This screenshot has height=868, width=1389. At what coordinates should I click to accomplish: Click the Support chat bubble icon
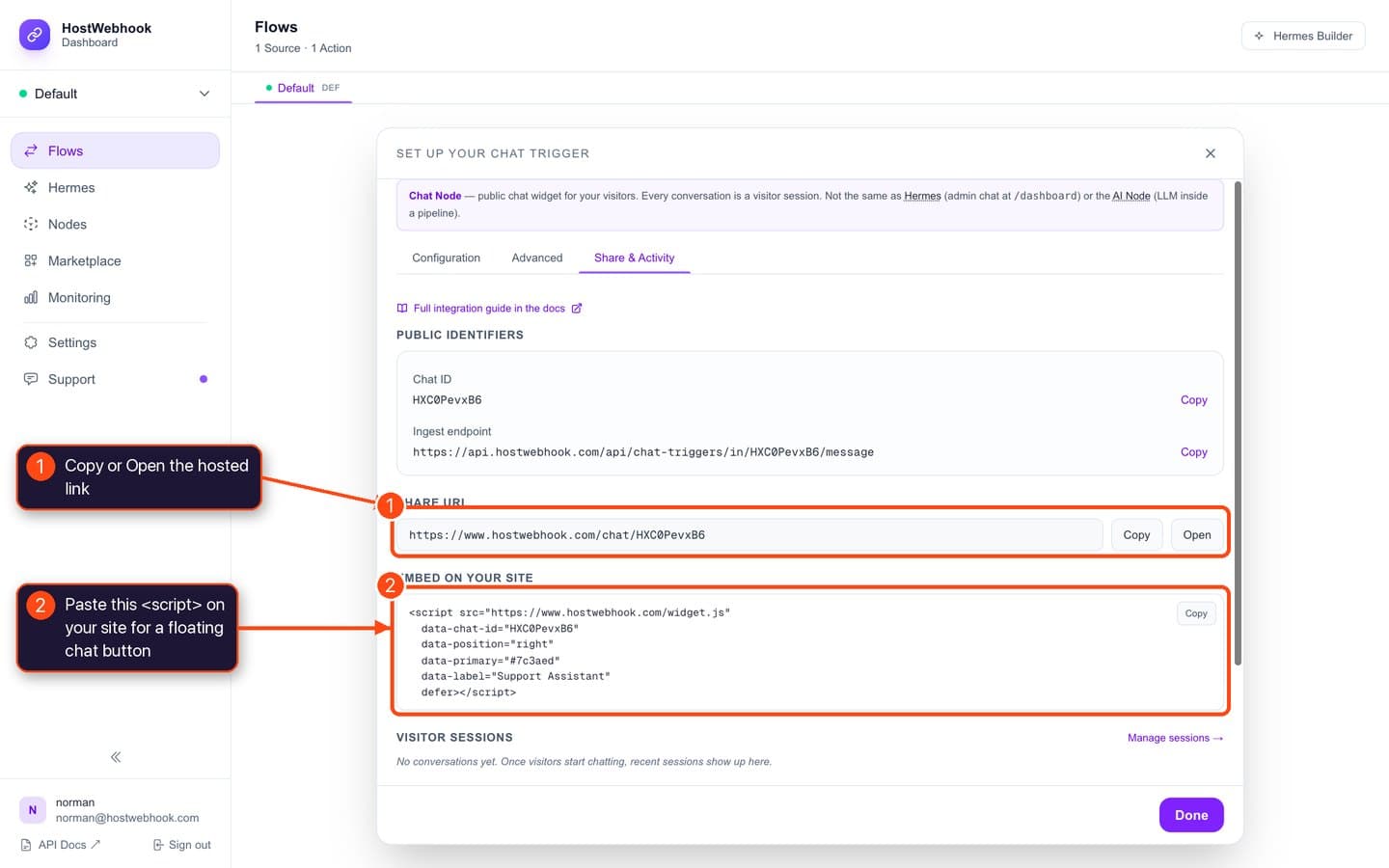tap(31, 379)
